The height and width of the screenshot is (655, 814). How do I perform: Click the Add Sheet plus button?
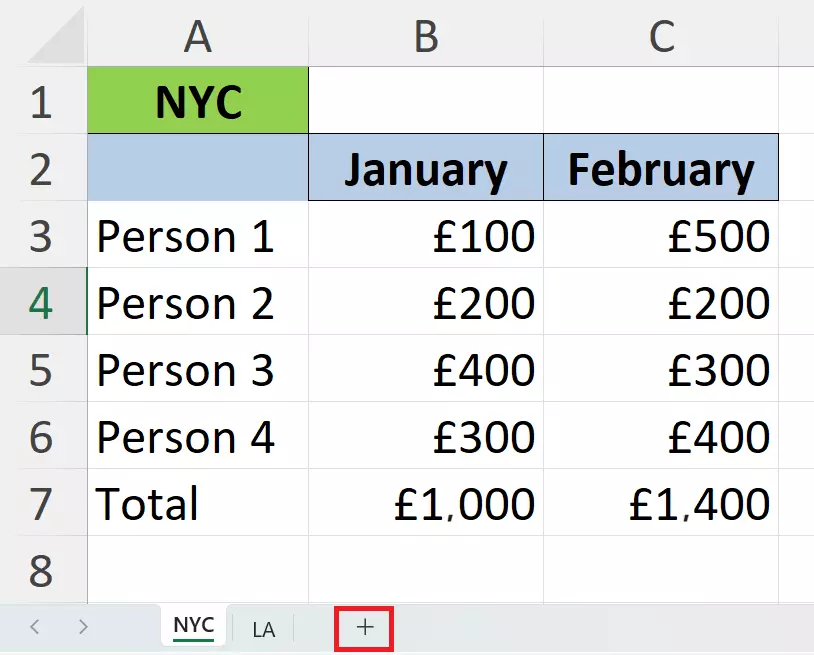coord(363,628)
